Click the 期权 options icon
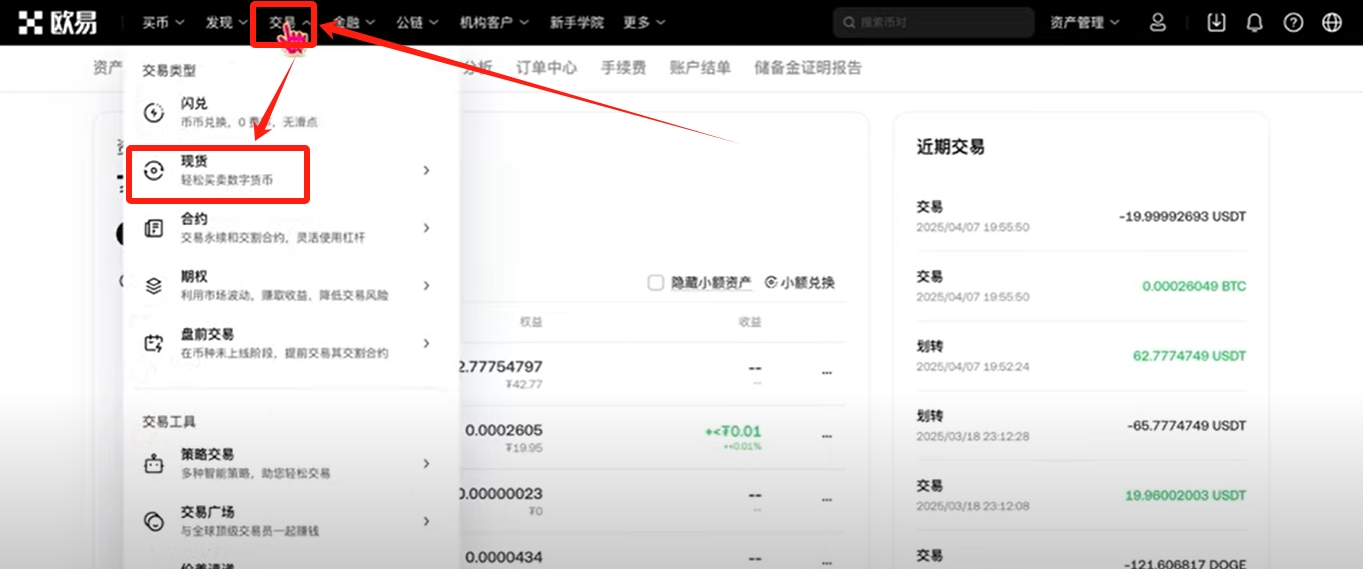 [x=153, y=286]
